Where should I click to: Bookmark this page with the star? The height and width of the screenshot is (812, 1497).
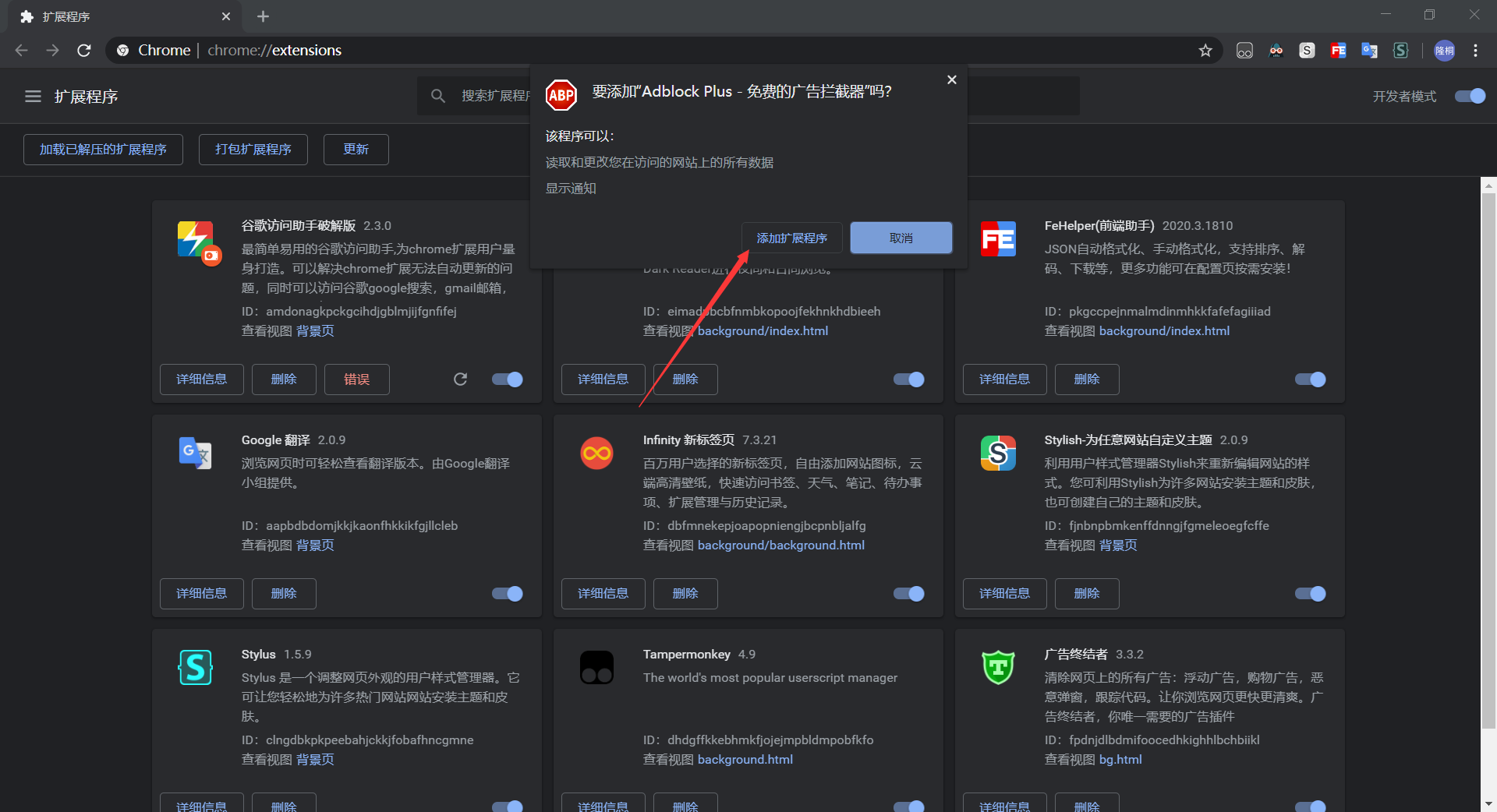[x=1205, y=51]
